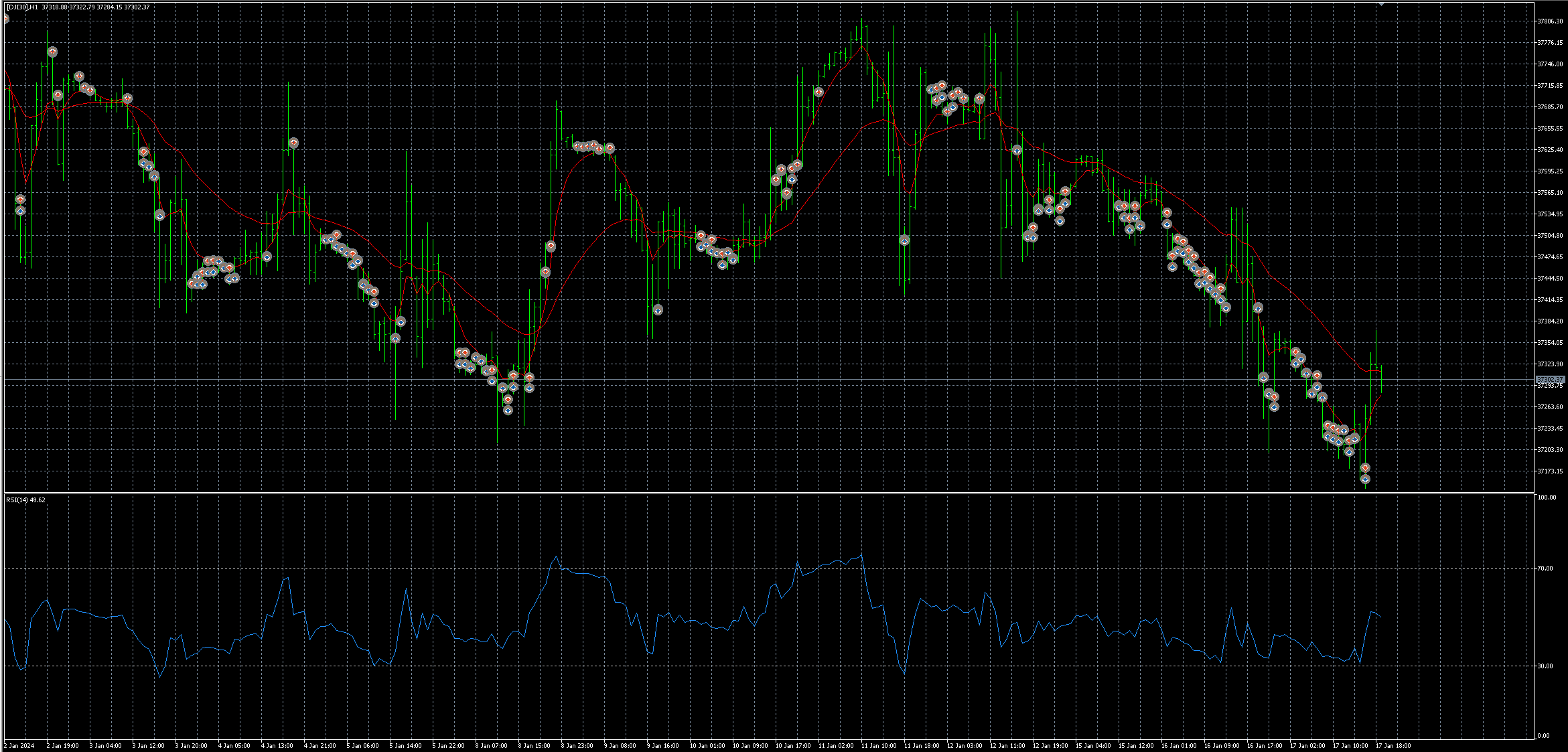The image size is (1568, 752).
Task: Select the trade marker at the 9 Jan 16:00 low
Action: tap(658, 310)
